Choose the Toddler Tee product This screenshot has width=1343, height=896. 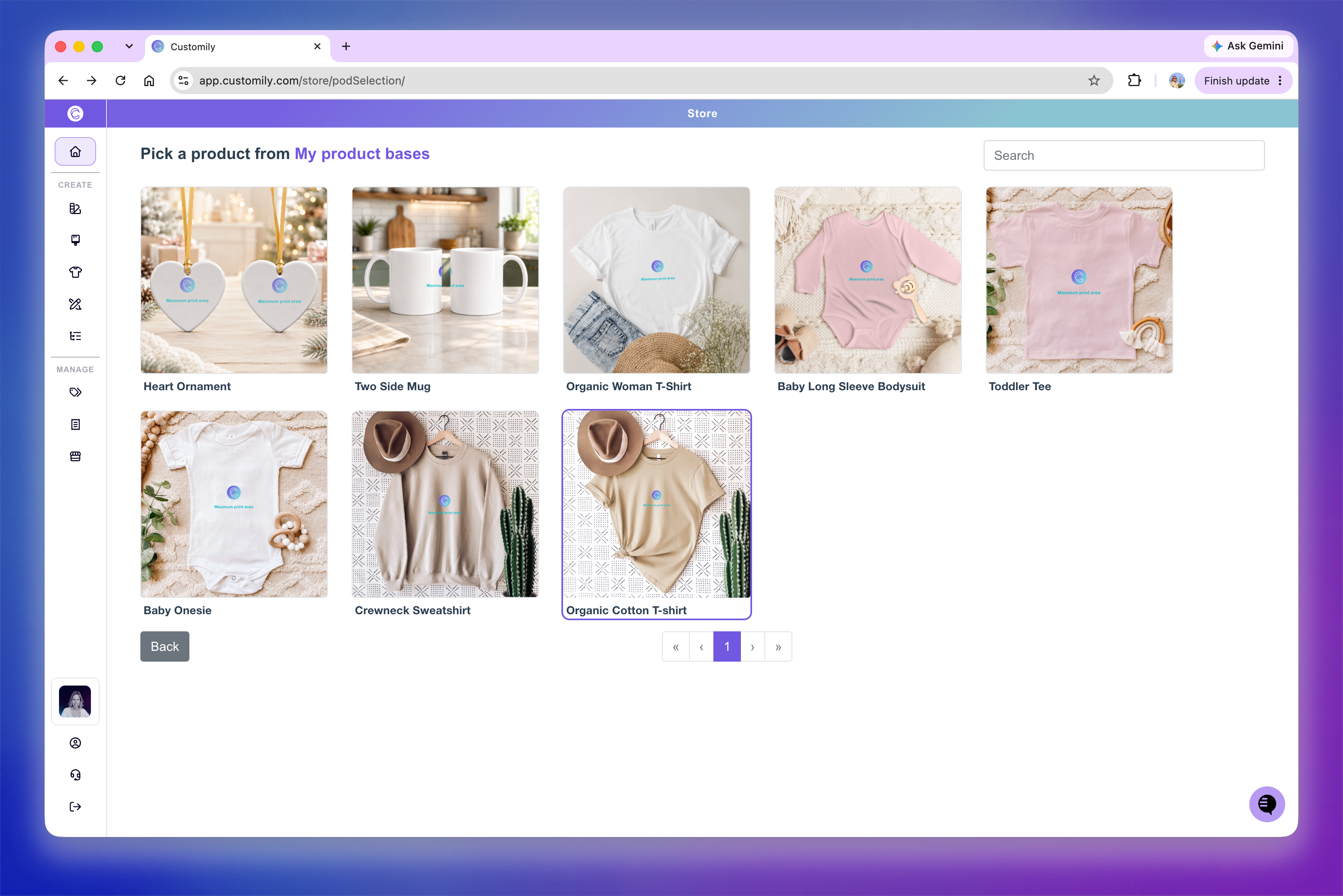click(1079, 290)
